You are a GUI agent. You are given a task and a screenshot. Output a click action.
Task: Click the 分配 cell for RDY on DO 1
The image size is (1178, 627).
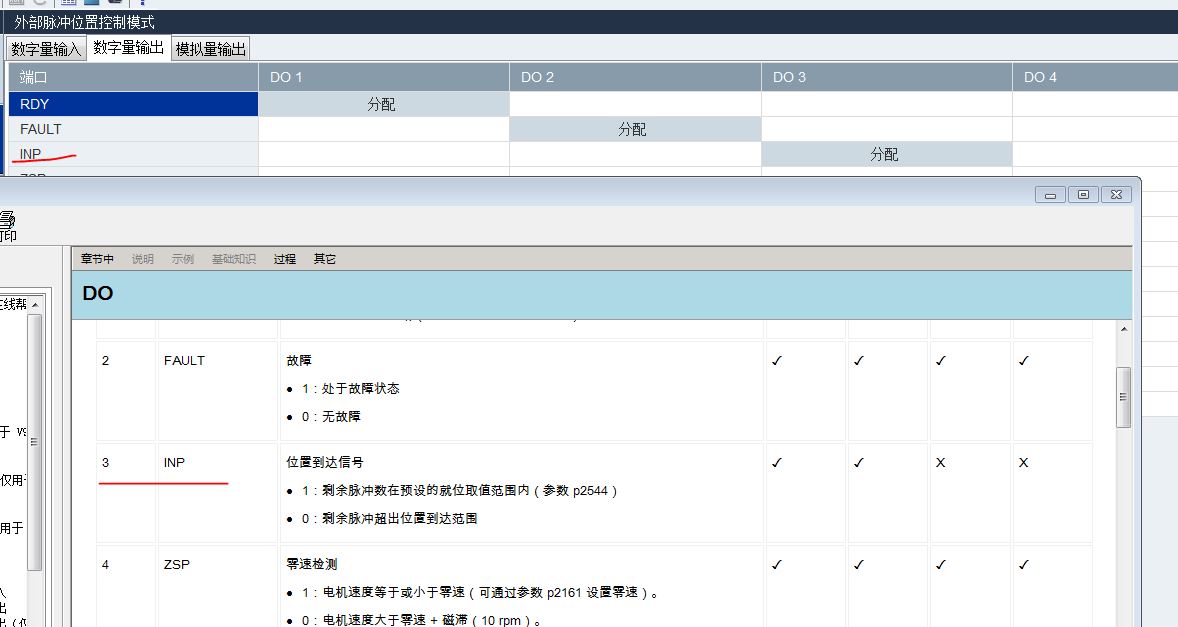383,104
